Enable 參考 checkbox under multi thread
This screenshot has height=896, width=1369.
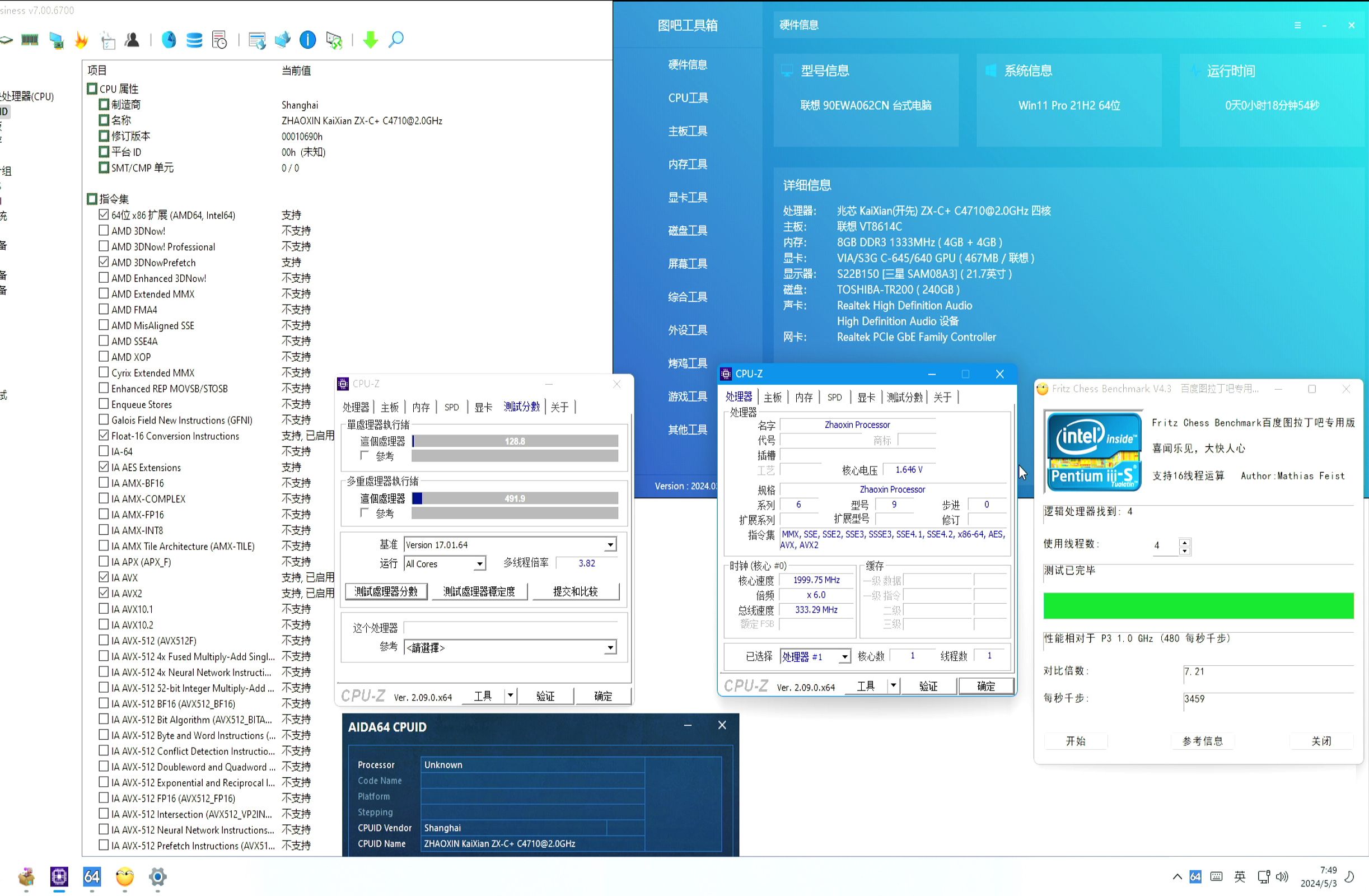pyautogui.click(x=364, y=513)
